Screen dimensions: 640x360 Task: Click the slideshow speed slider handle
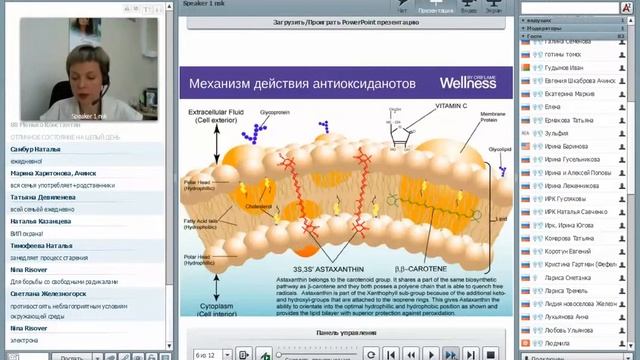[x=279, y=355]
